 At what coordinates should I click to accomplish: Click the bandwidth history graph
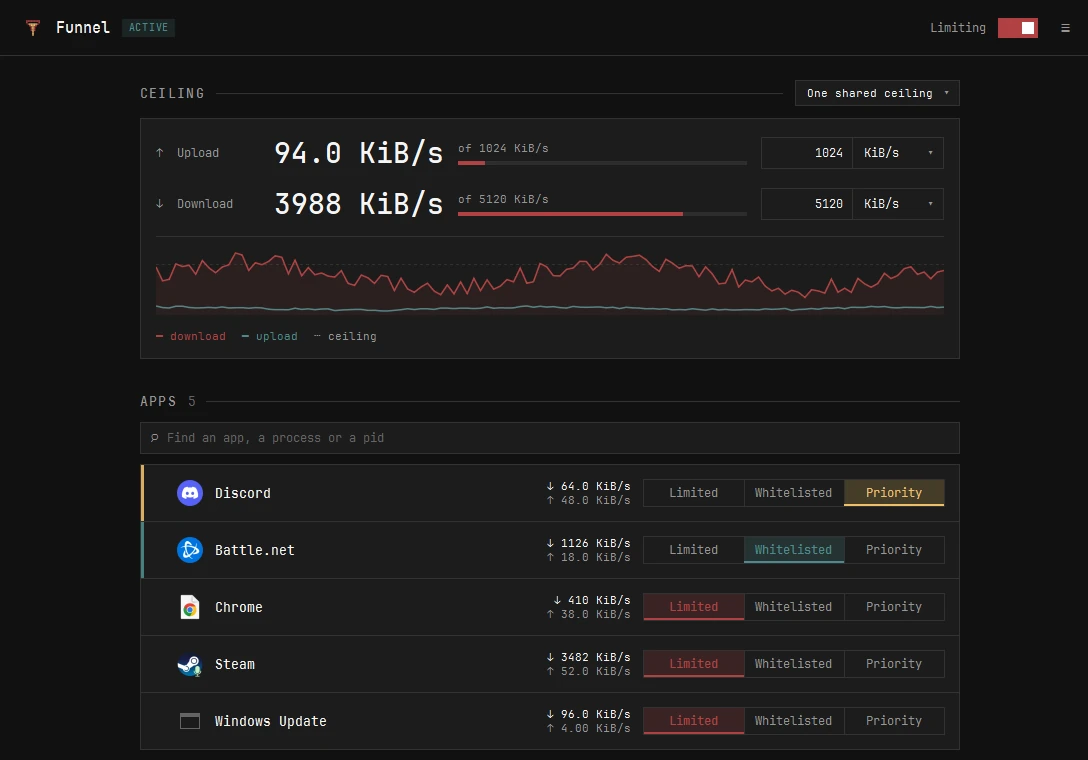click(550, 282)
